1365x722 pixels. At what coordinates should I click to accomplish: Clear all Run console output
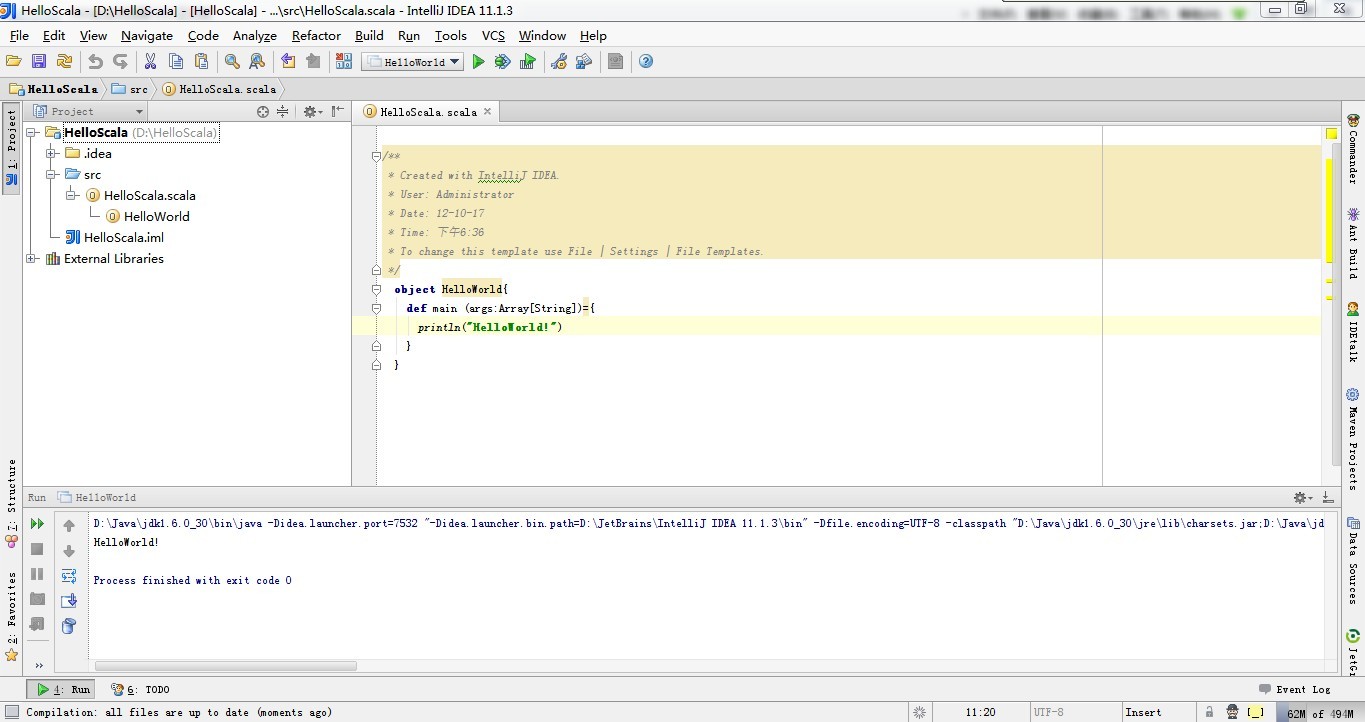pyautogui.click(x=69, y=626)
